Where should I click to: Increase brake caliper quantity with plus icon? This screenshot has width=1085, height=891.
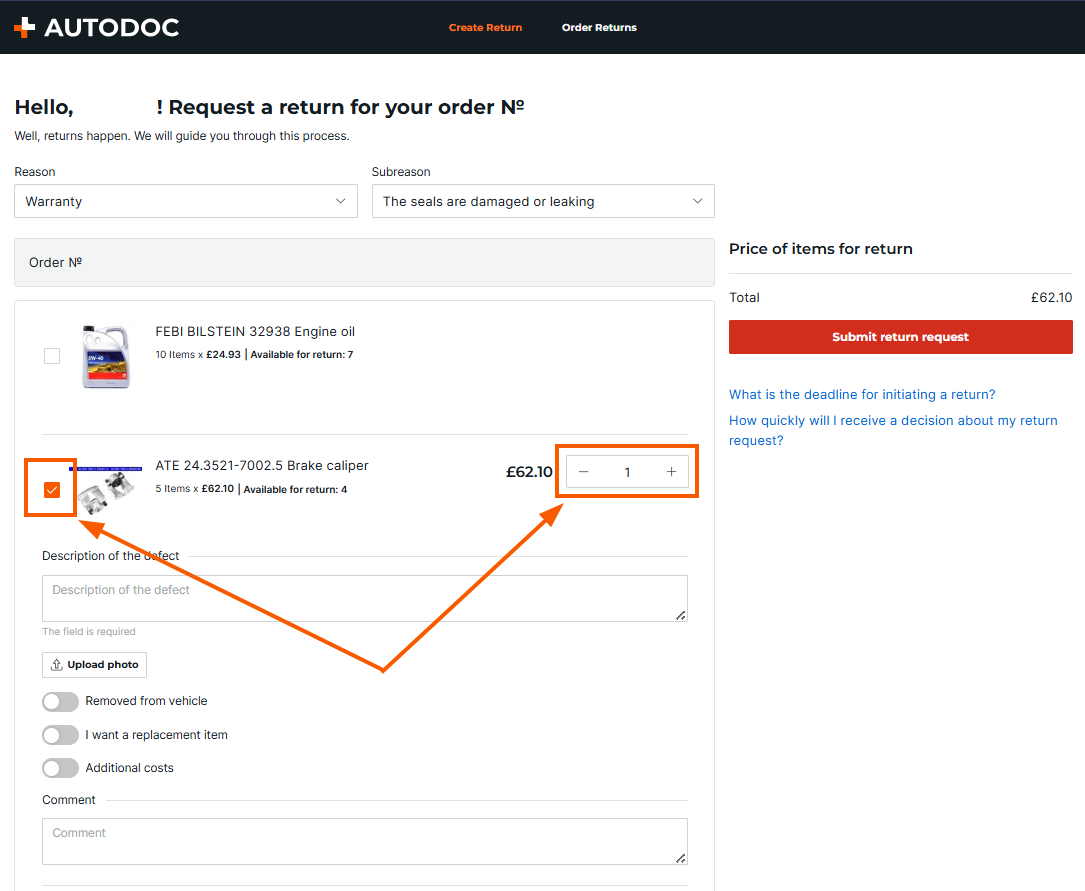click(671, 472)
